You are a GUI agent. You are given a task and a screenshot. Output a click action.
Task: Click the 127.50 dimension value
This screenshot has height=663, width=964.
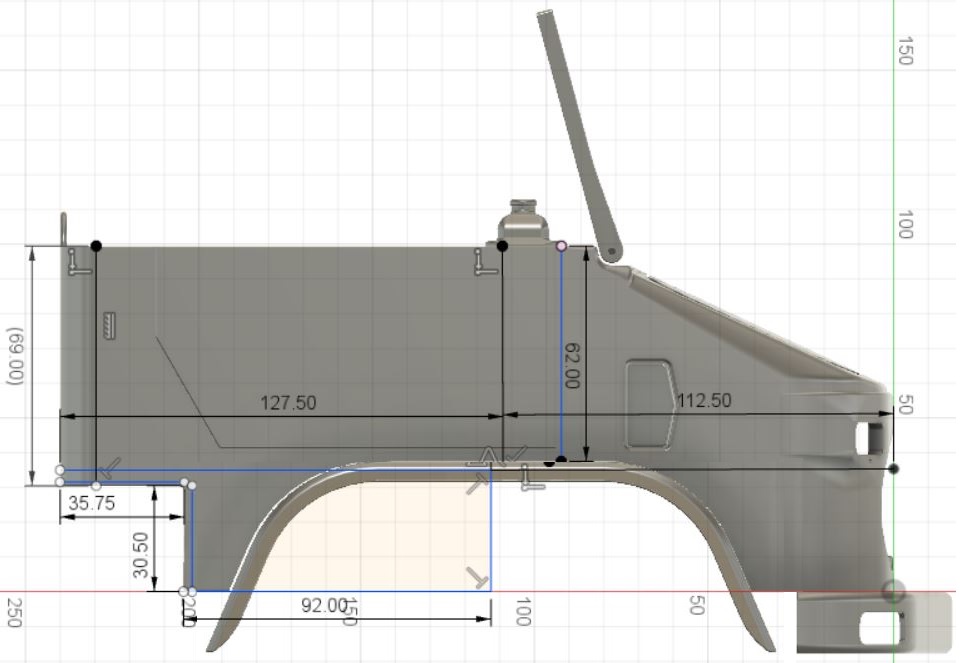click(288, 403)
